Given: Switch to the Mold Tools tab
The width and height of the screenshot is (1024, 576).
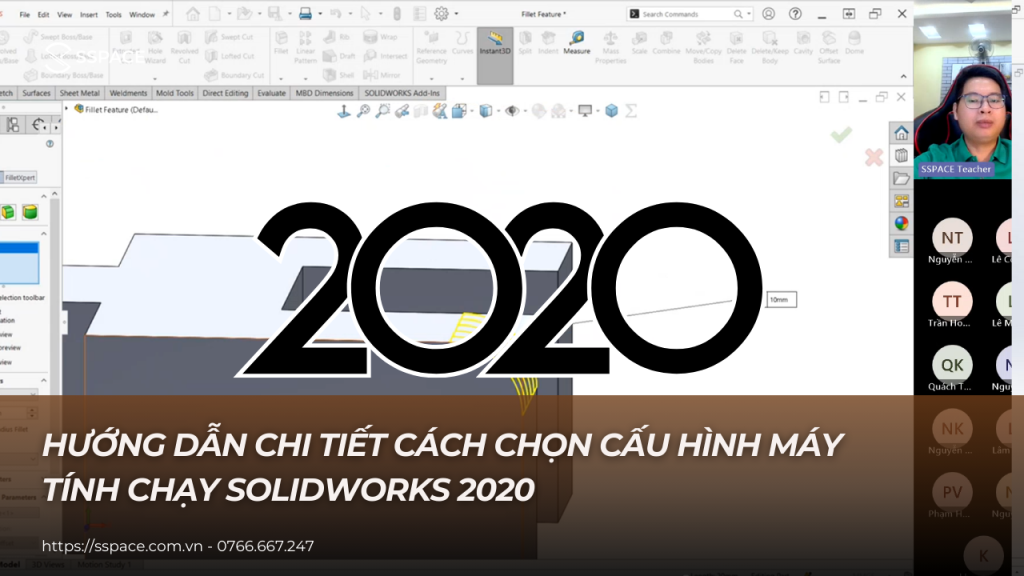Looking at the screenshot, I should 174,93.
